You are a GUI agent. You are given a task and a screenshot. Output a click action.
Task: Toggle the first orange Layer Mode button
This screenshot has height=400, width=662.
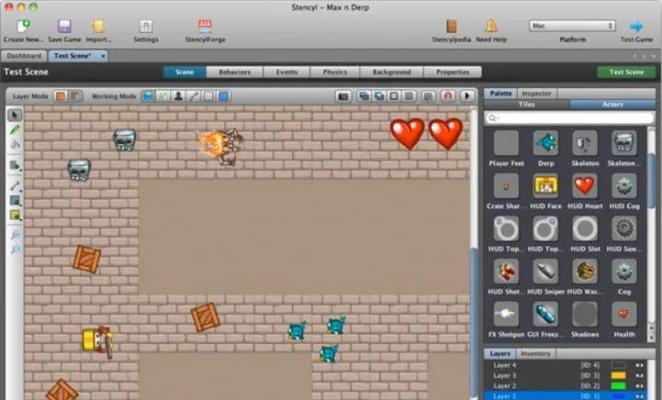[x=60, y=96]
